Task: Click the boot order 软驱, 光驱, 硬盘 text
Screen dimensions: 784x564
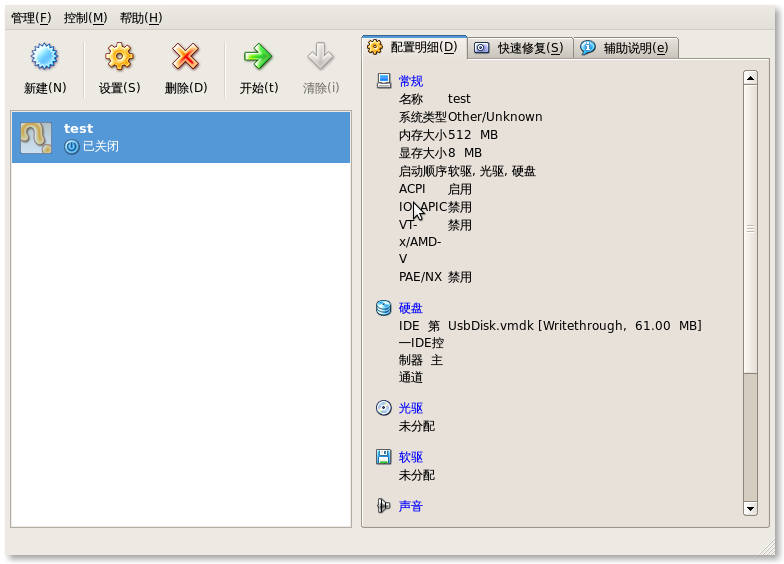Action: click(x=492, y=172)
